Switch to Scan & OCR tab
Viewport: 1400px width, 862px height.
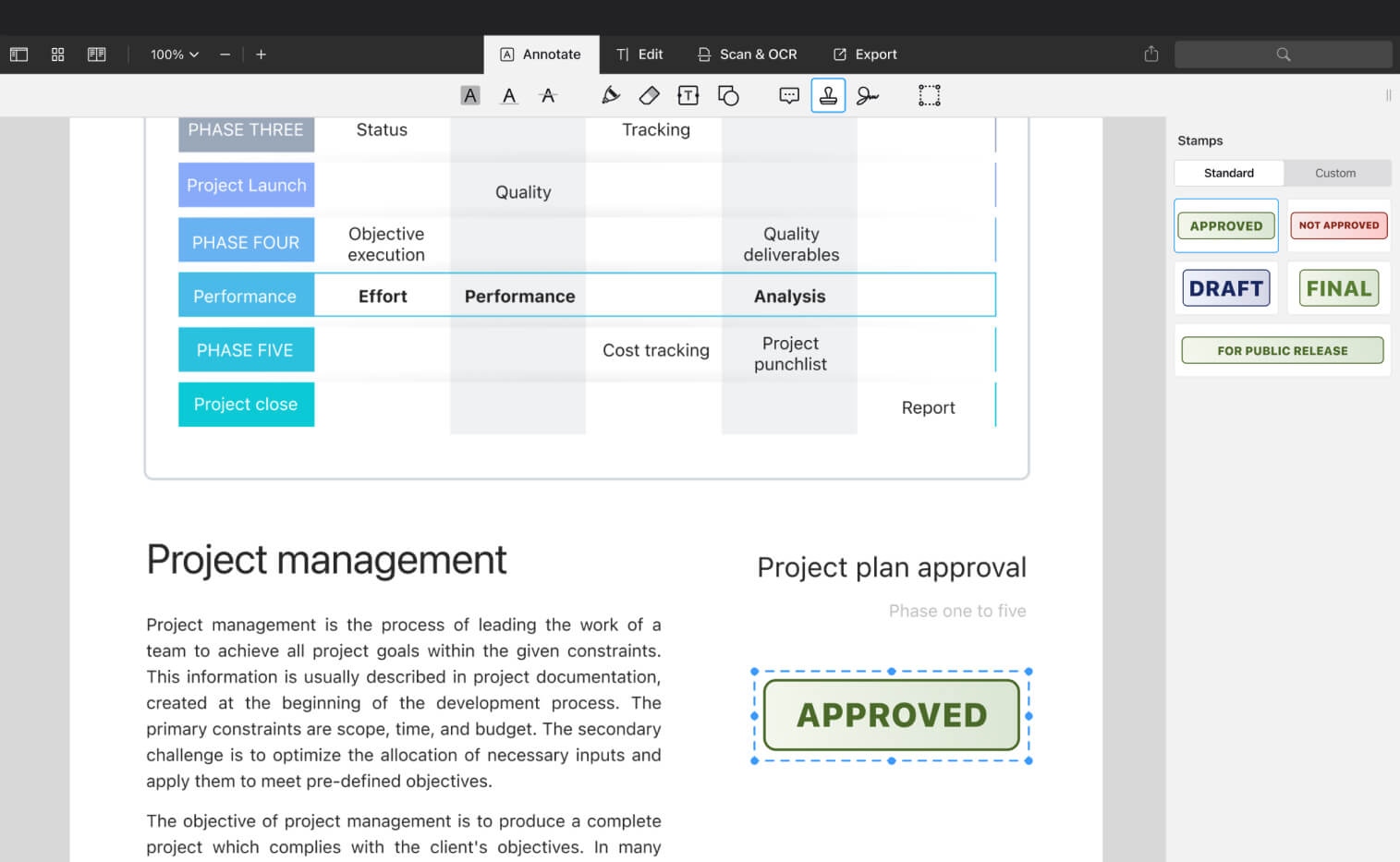(748, 55)
